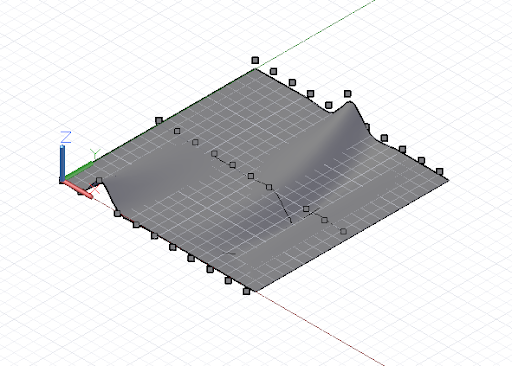Click the thin green line extending past surface
Viewport: 512px width, 366px height.
pyautogui.click(x=315, y=33)
